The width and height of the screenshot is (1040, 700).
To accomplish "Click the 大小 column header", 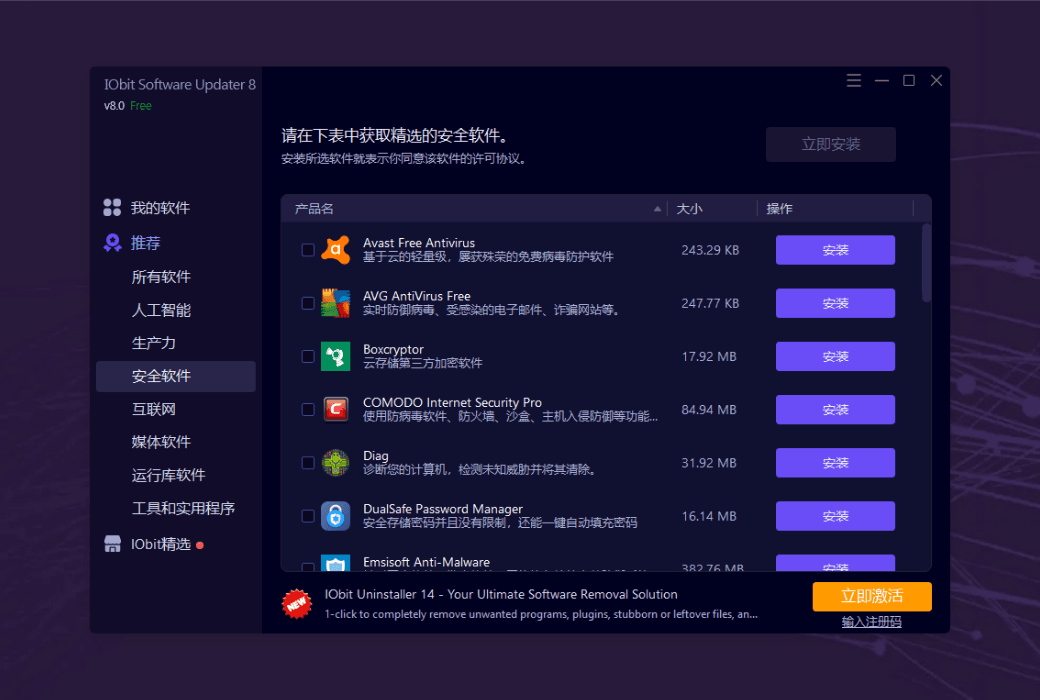I will 689,209.
